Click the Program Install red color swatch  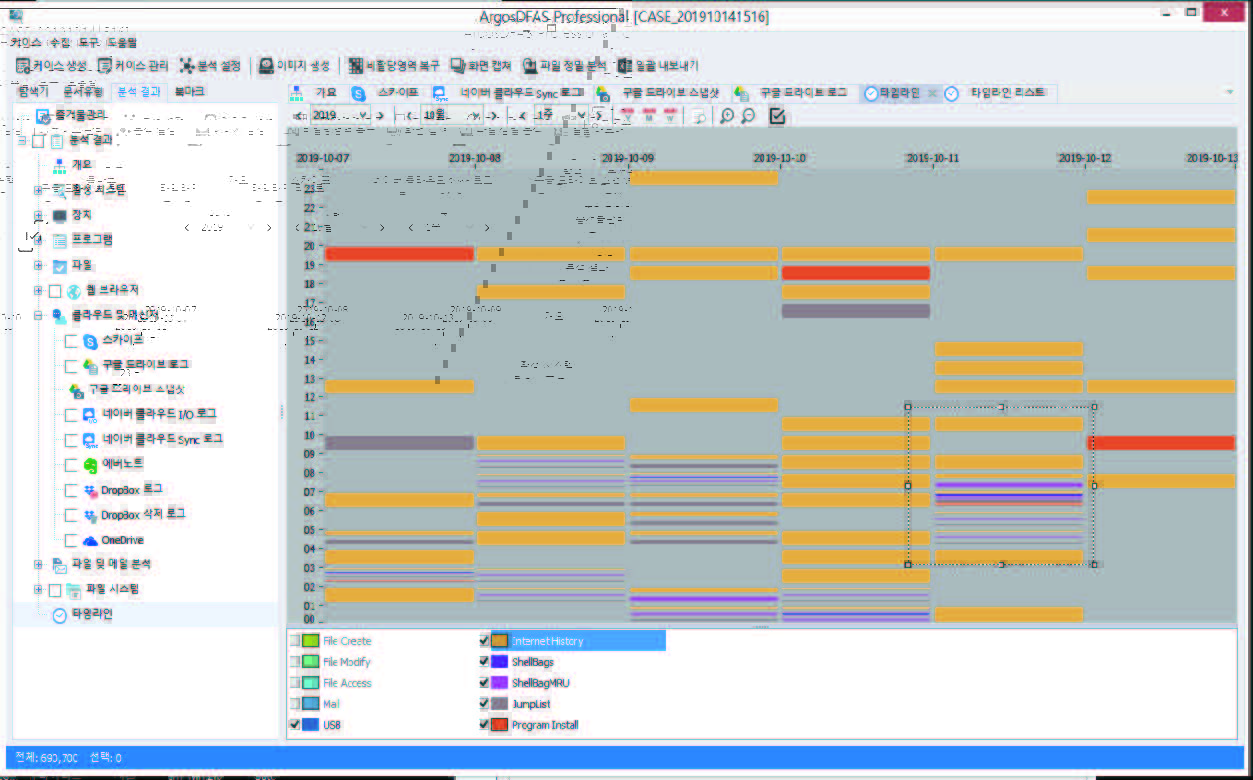[x=500, y=725]
